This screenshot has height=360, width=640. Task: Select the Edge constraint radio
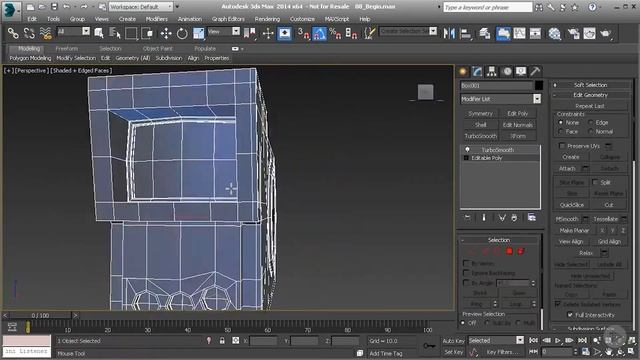(x=591, y=122)
